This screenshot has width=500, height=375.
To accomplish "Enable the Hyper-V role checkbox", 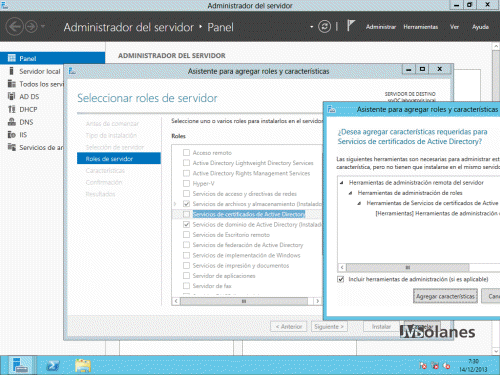I will (186, 183).
